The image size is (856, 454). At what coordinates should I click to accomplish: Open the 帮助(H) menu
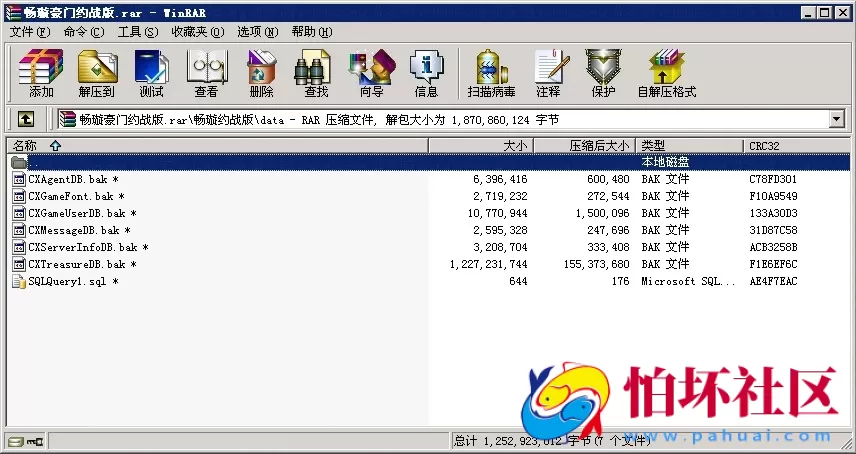312,32
